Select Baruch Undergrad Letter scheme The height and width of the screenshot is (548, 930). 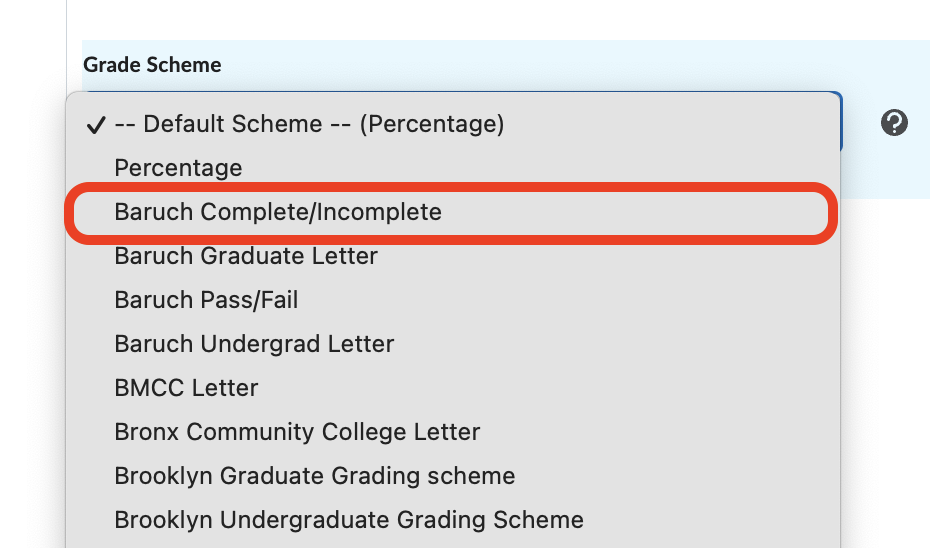coord(254,344)
